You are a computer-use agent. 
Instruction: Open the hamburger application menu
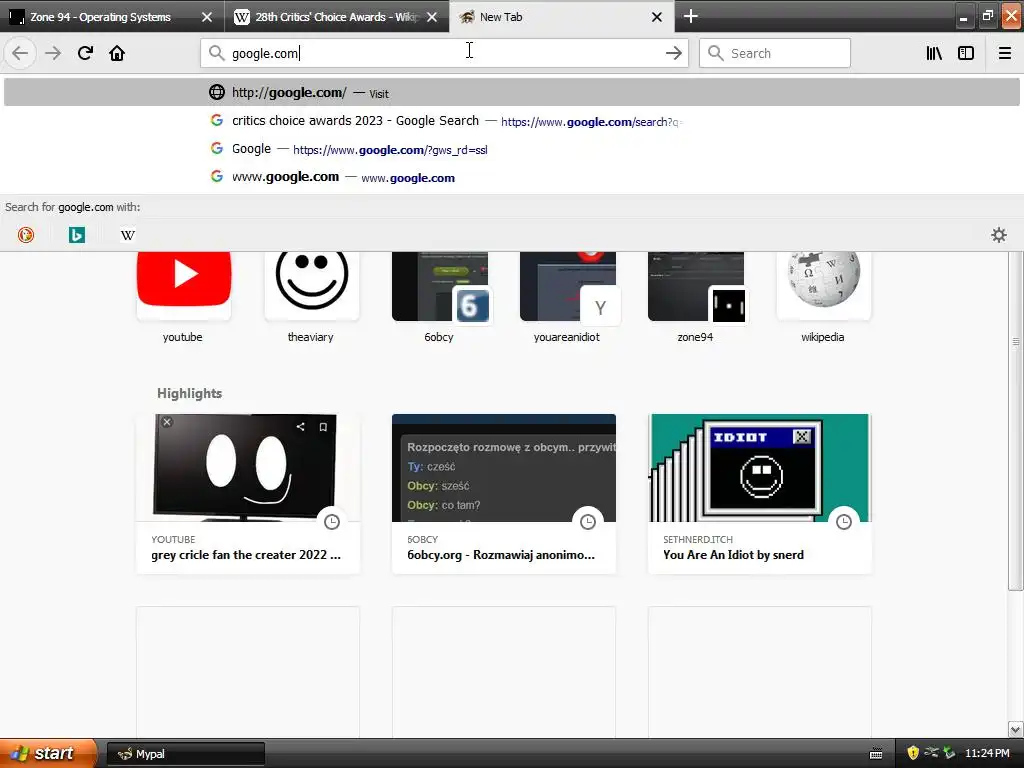coord(1004,53)
